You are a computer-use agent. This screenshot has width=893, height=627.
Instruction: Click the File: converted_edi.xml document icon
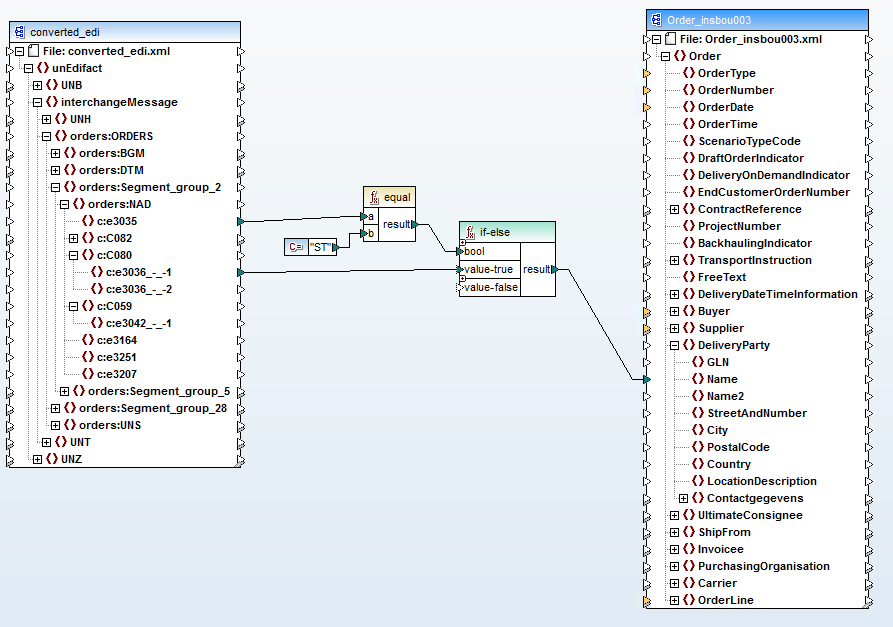[x=34, y=51]
